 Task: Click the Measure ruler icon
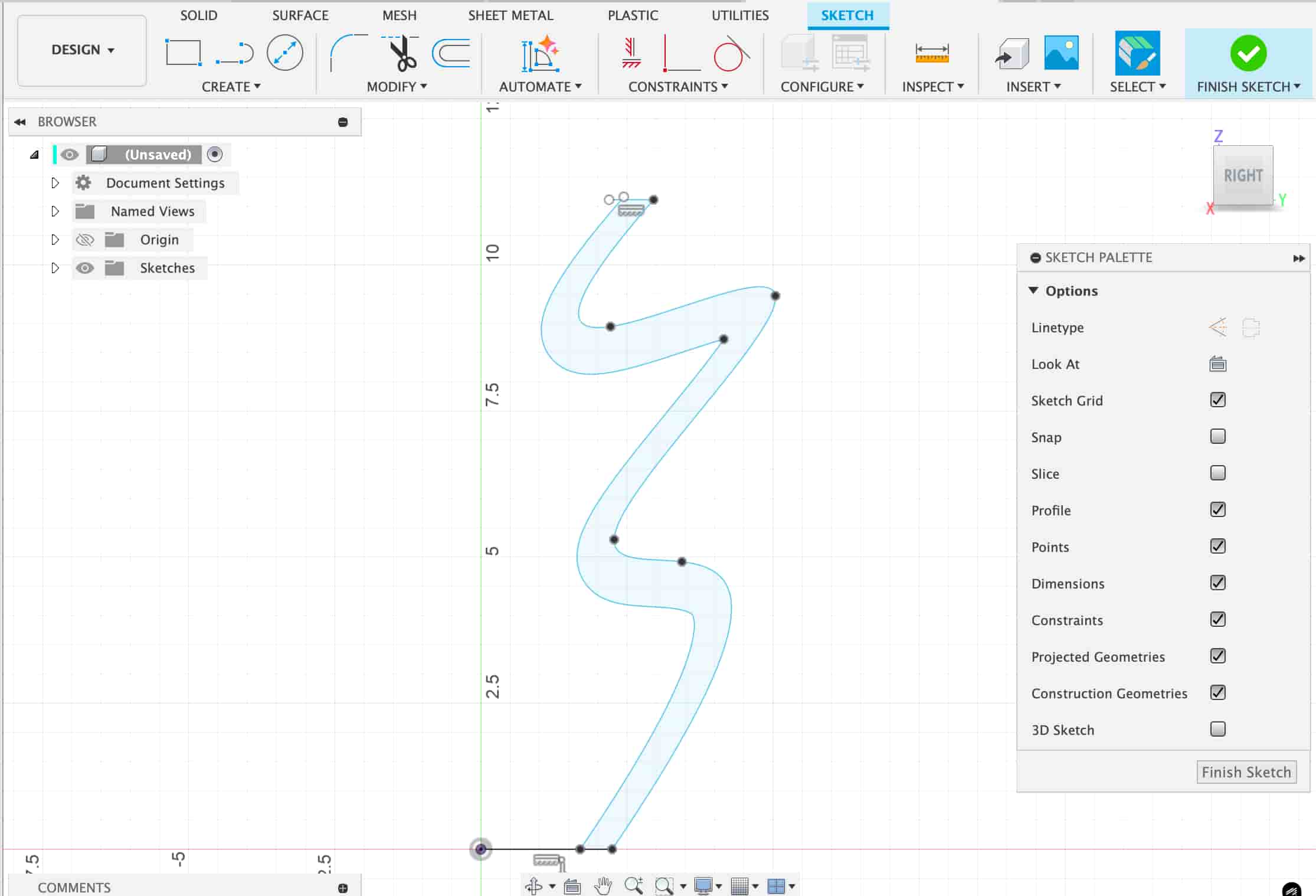pyautogui.click(x=932, y=53)
